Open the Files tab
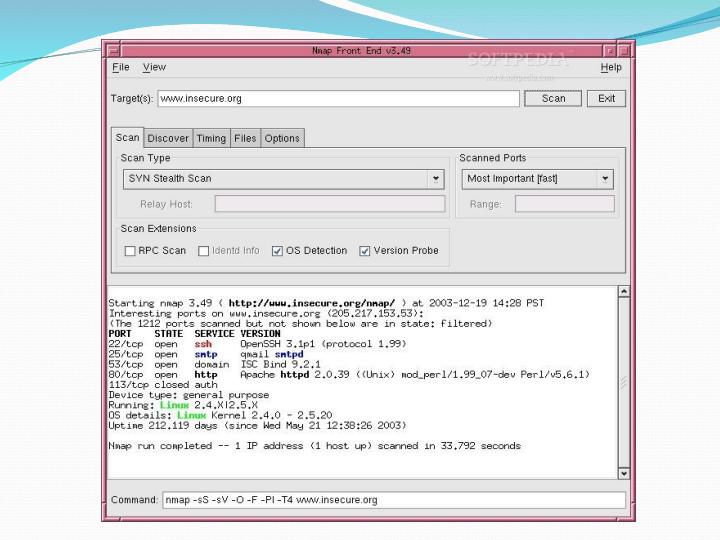Screen dimensions: 720x540 tap(245, 138)
